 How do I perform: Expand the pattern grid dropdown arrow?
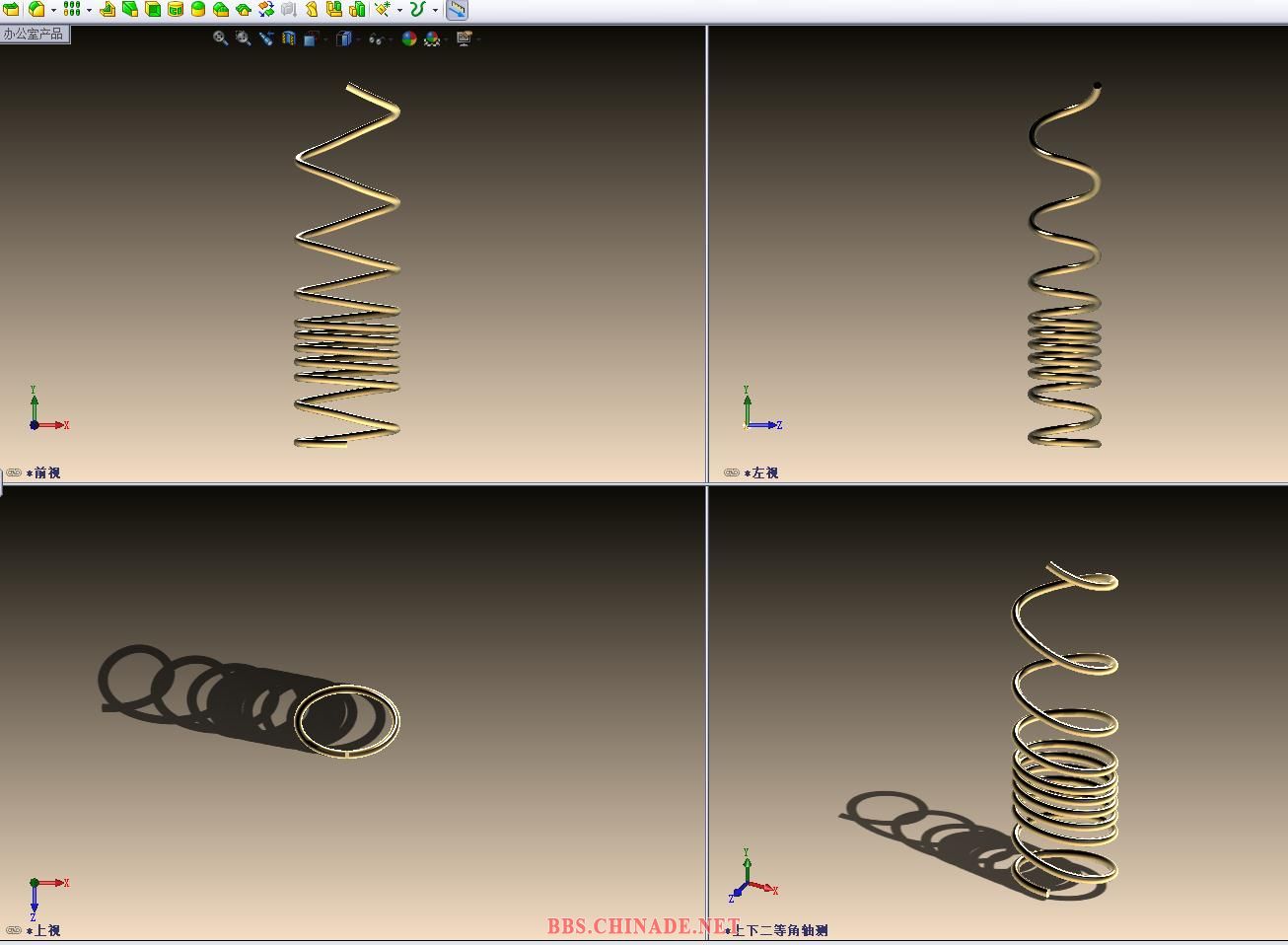pyautogui.click(x=89, y=10)
